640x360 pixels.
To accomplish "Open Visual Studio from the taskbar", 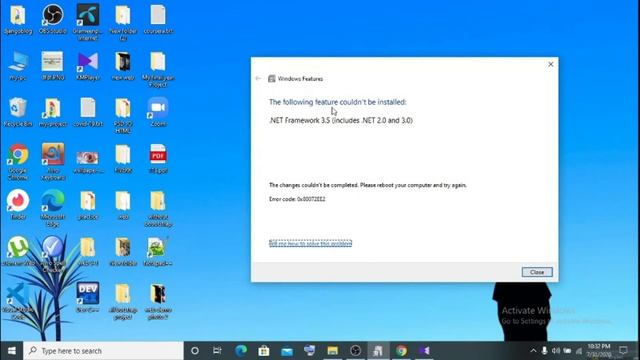I will click(x=424, y=351).
